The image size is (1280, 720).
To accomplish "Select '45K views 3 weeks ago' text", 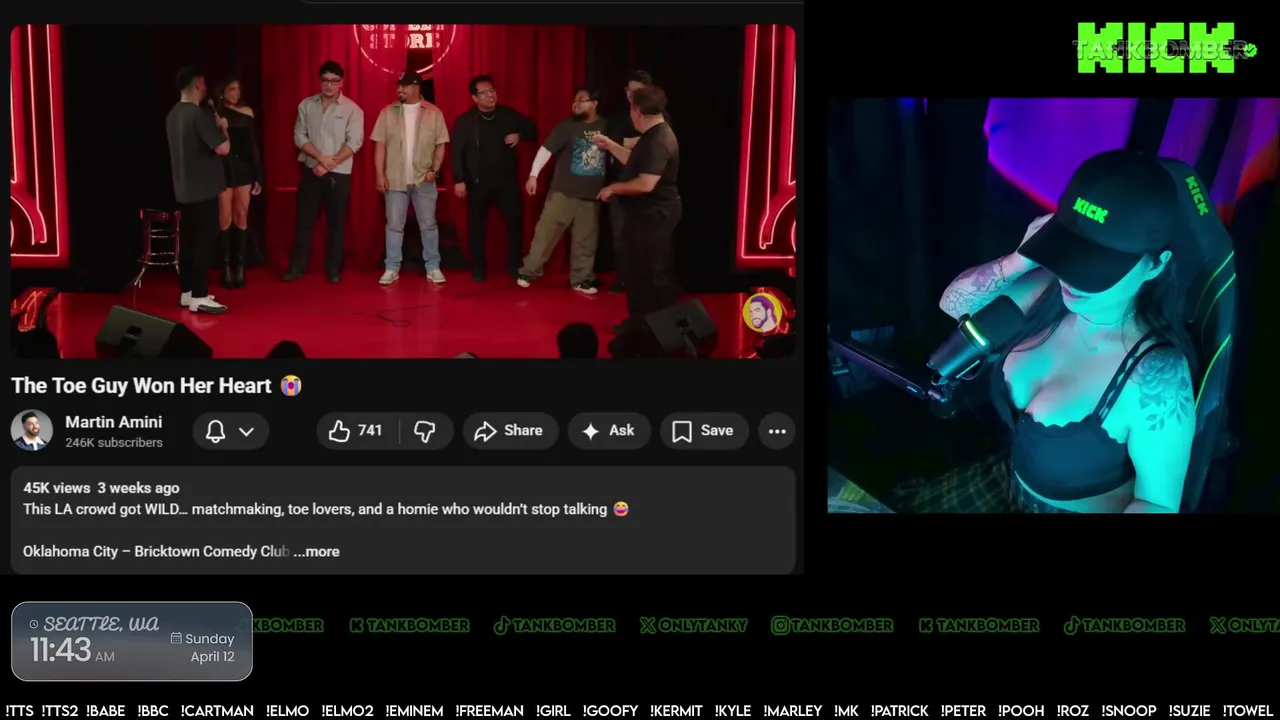I will tap(101, 488).
